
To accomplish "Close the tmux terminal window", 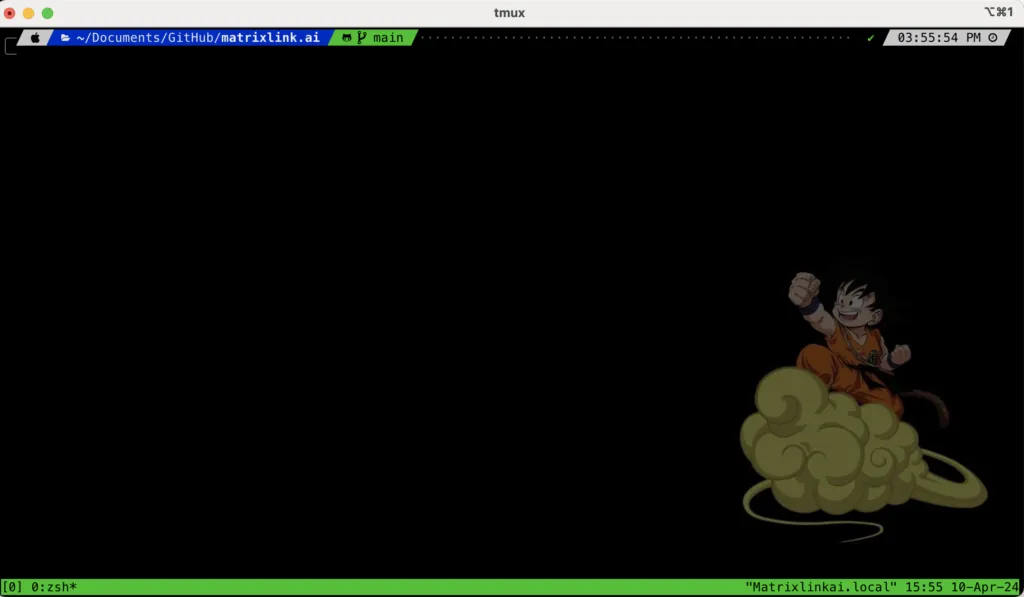I will click(10, 13).
